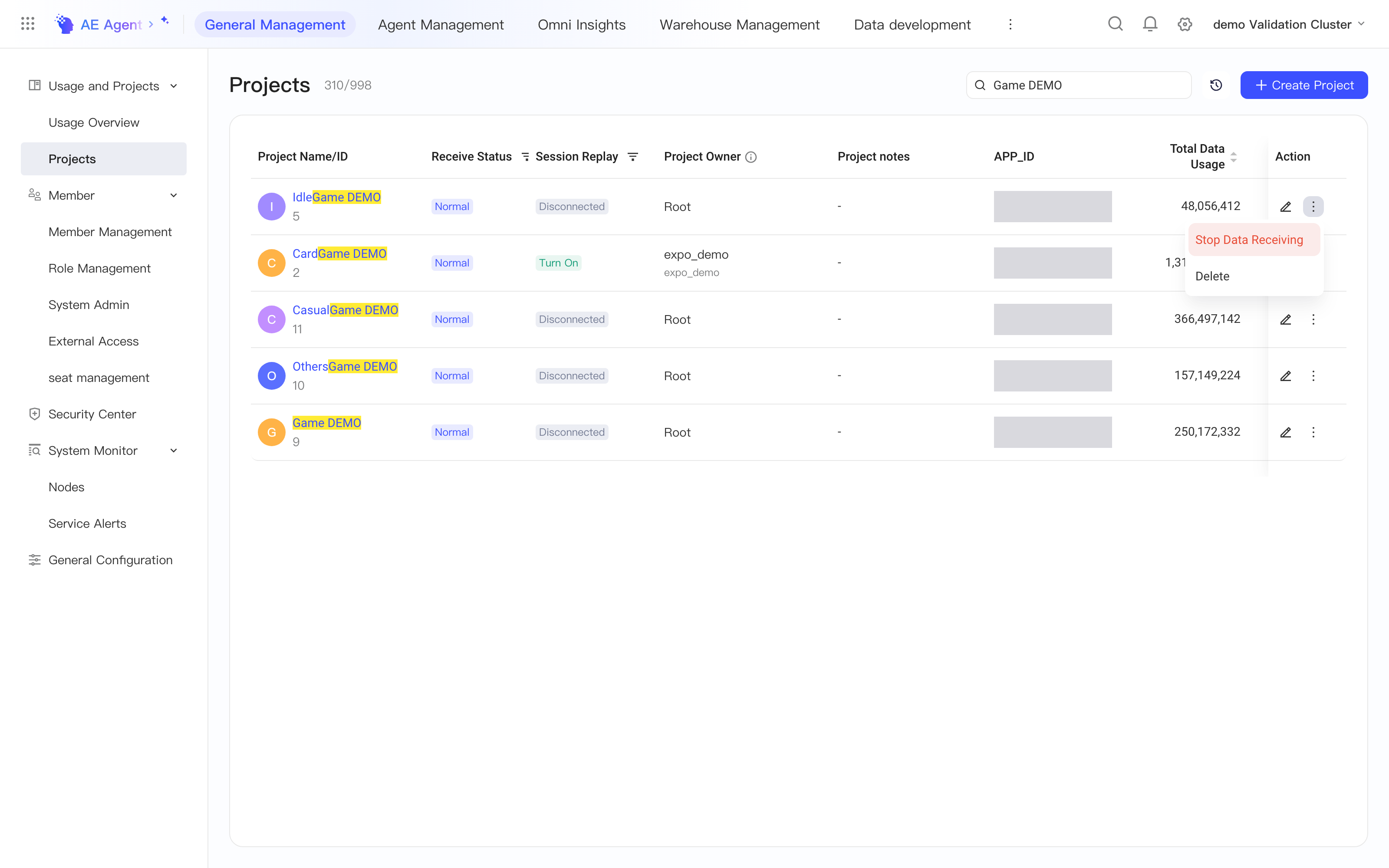Open the IdleGame DEMO project link
Image resolution: width=1389 pixels, height=868 pixels.
(336, 197)
